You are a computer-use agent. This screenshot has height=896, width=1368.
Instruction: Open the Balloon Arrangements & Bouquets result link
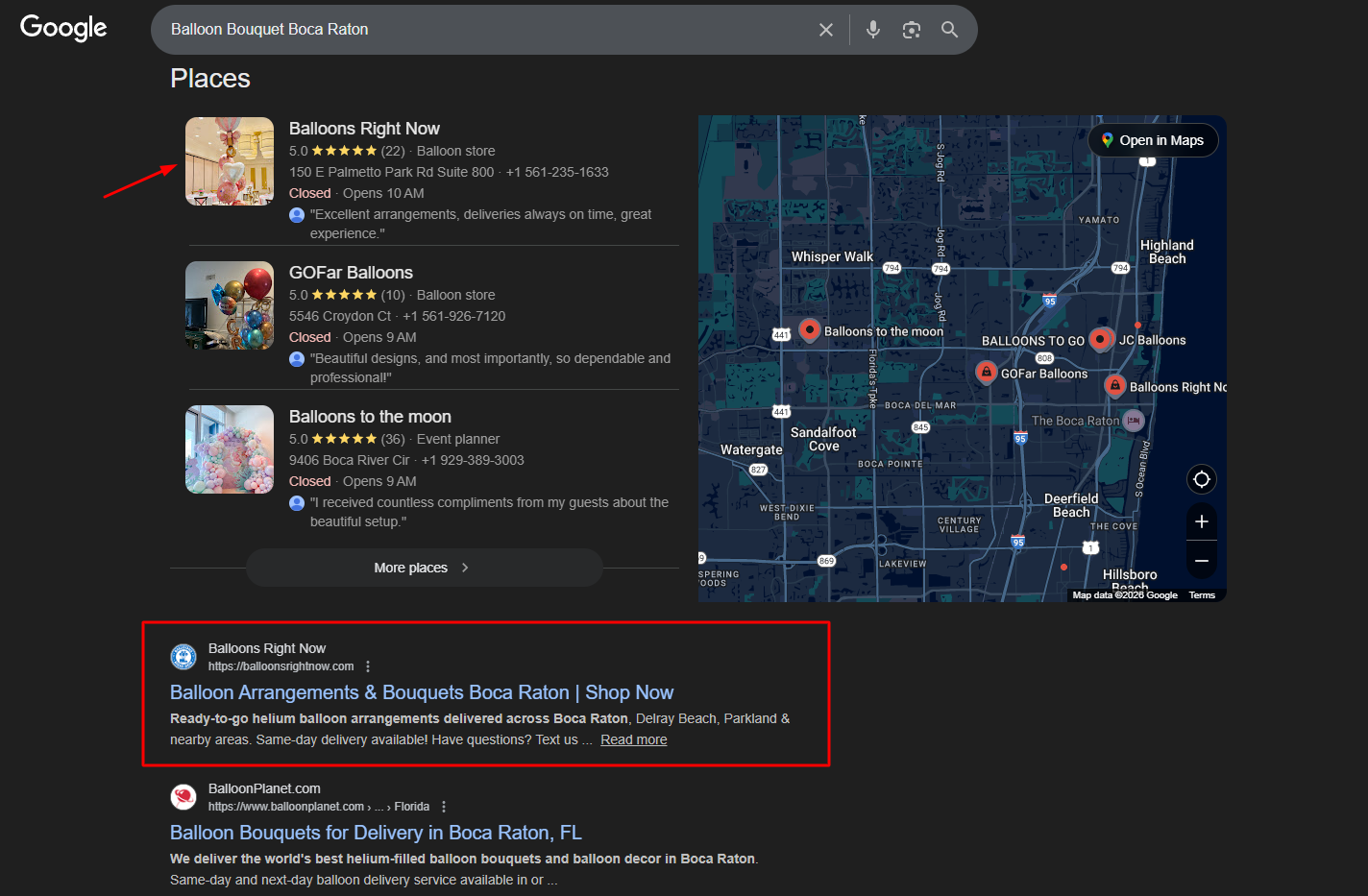421,692
